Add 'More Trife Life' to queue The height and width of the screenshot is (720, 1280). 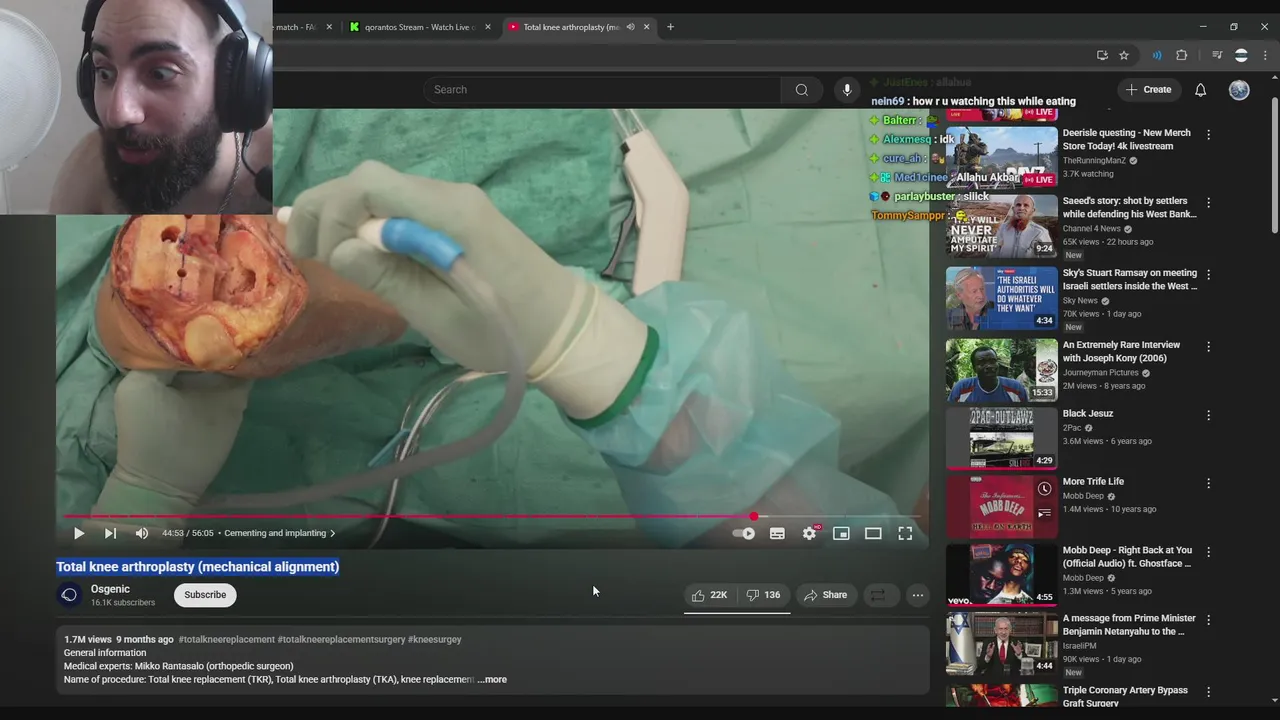(x=1044, y=513)
